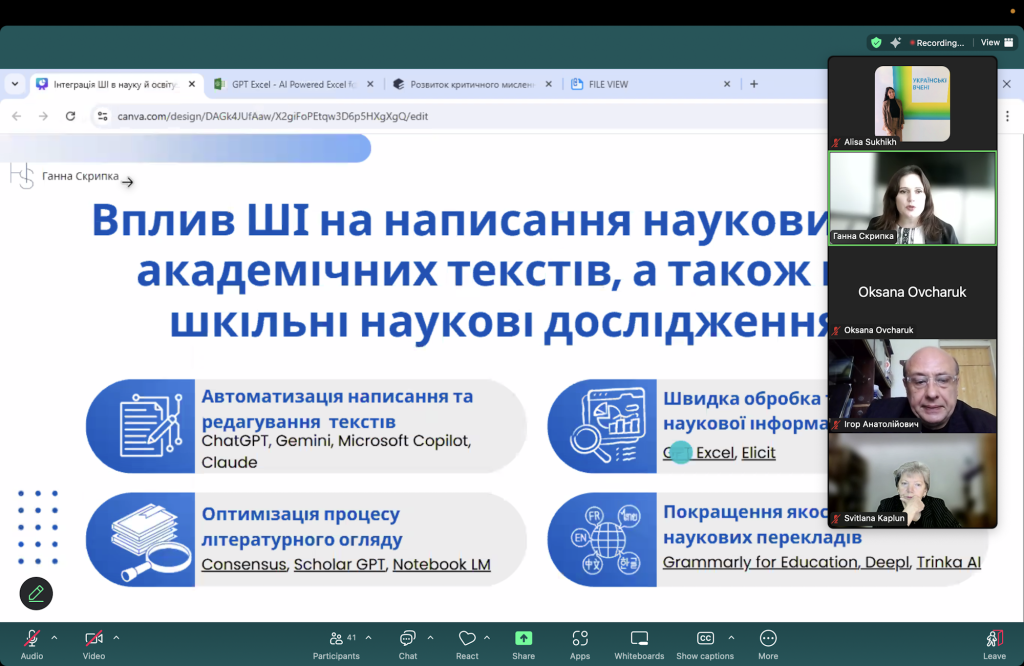Open the Grammarly for Education link
This screenshot has width=1024, height=666.
(x=760, y=562)
